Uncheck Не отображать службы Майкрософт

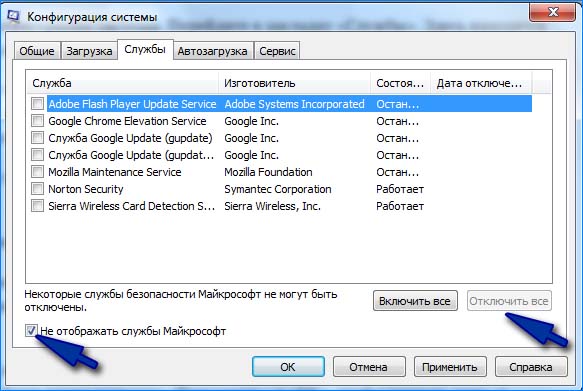click(x=31, y=330)
